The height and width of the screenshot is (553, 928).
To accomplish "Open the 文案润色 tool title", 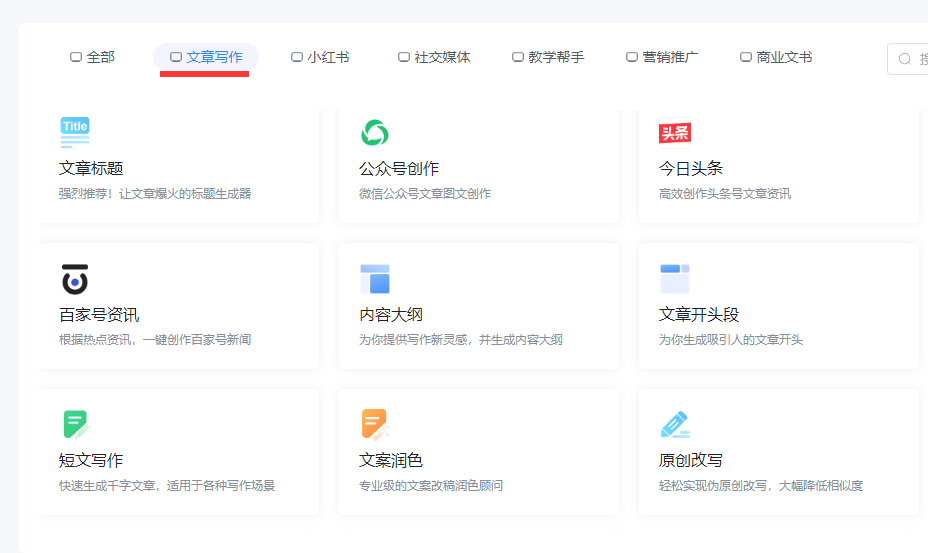I will pyautogui.click(x=391, y=461).
